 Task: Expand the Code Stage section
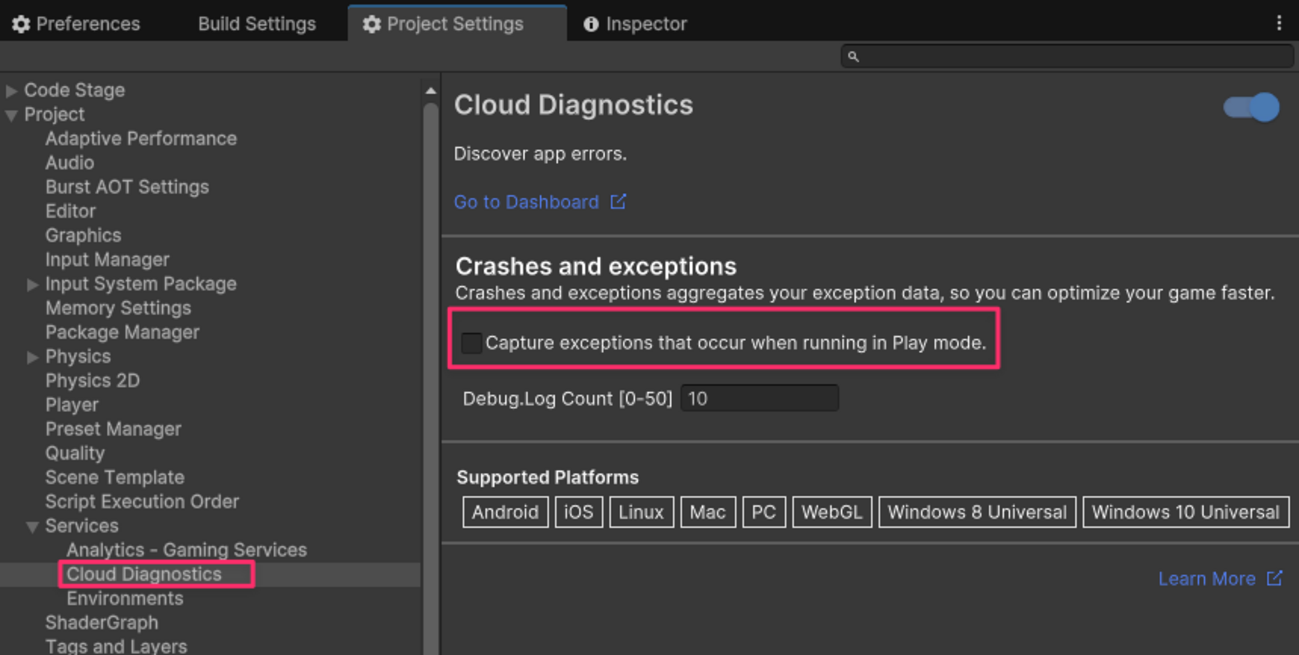11,89
